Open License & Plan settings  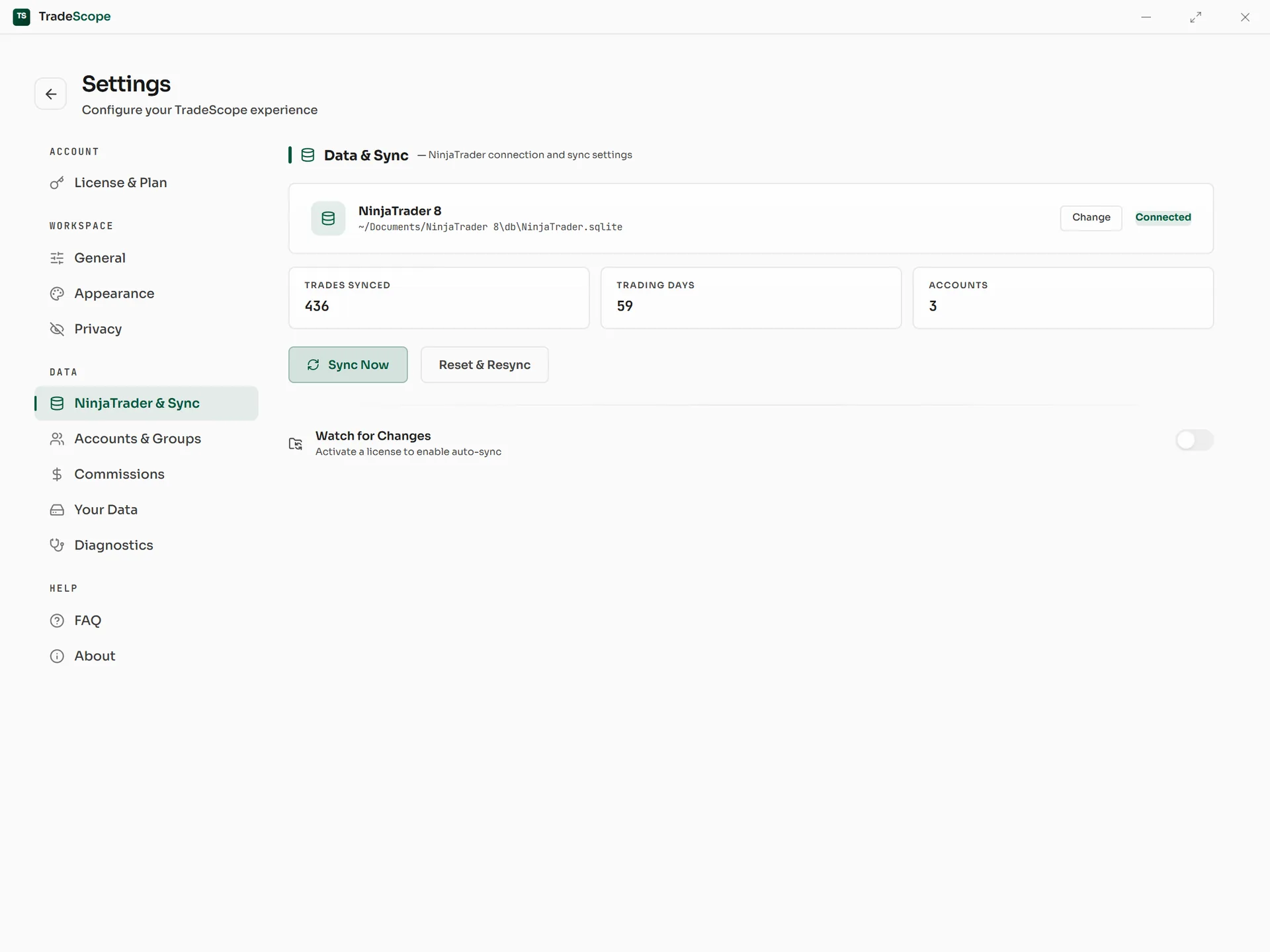click(147, 183)
